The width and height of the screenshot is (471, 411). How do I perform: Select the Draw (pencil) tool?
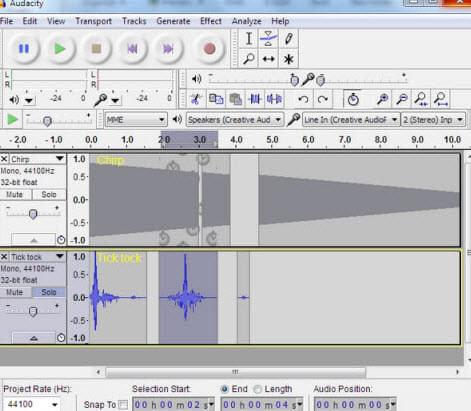click(288, 39)
